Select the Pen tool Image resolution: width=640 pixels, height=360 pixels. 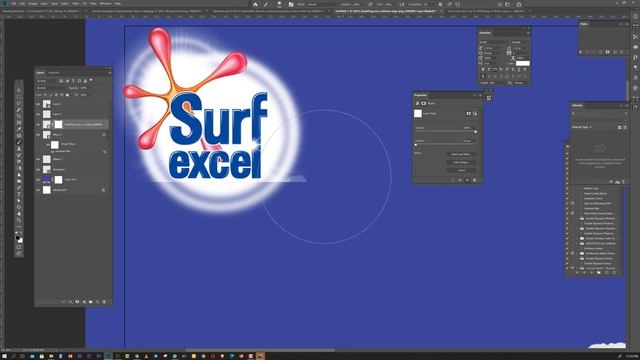click(19, 188)
